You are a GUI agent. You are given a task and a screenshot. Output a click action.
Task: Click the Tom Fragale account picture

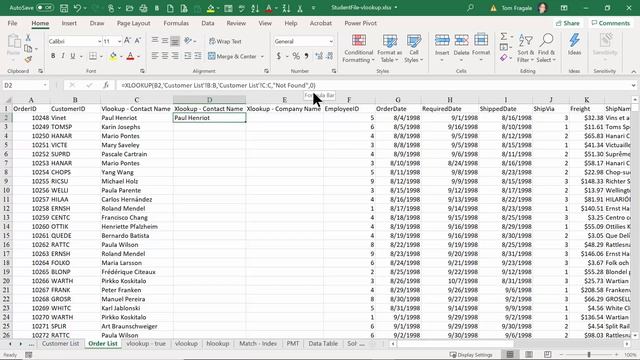[543, 8]
